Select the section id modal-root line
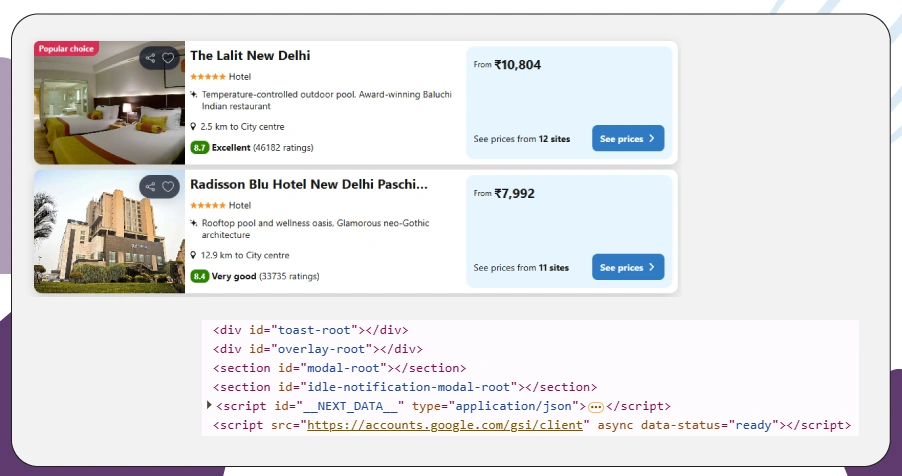 (339, 368)
